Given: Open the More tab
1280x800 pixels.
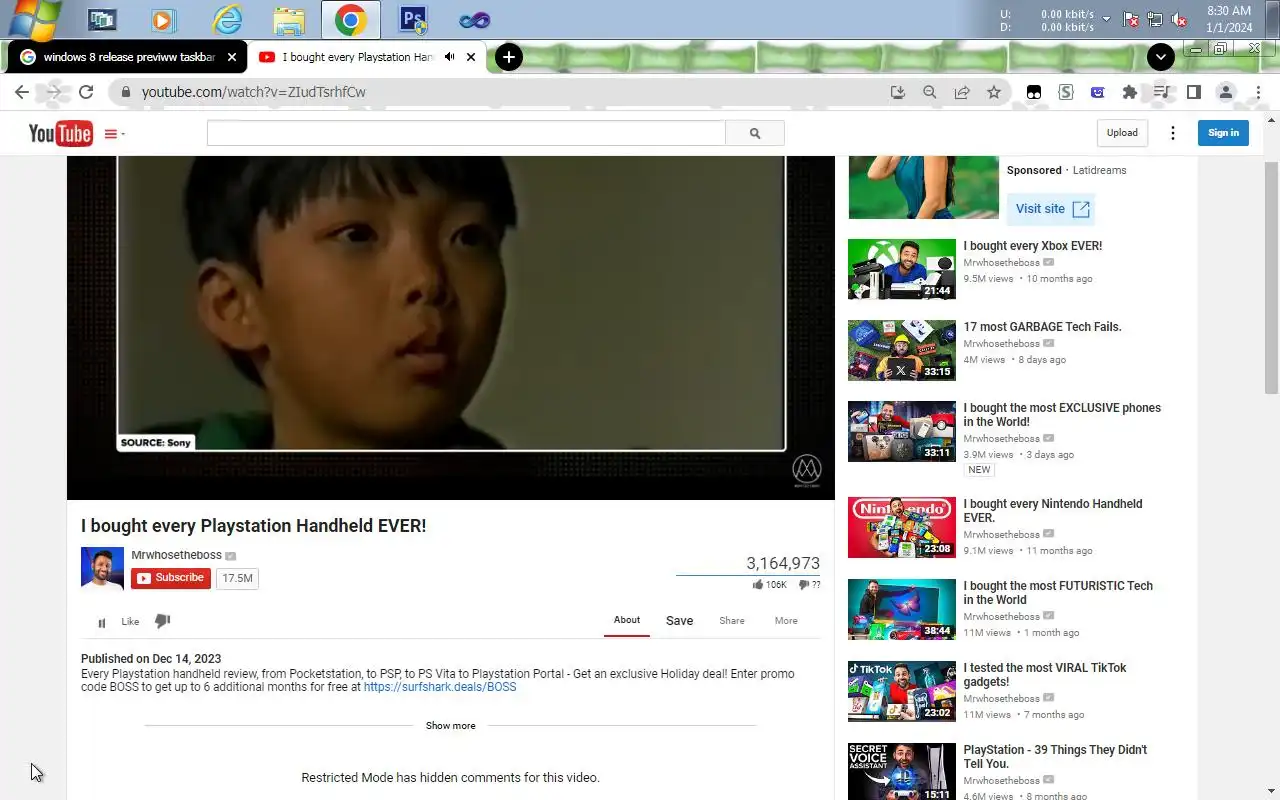Looking at the screenshot, I should pos(786,621).
